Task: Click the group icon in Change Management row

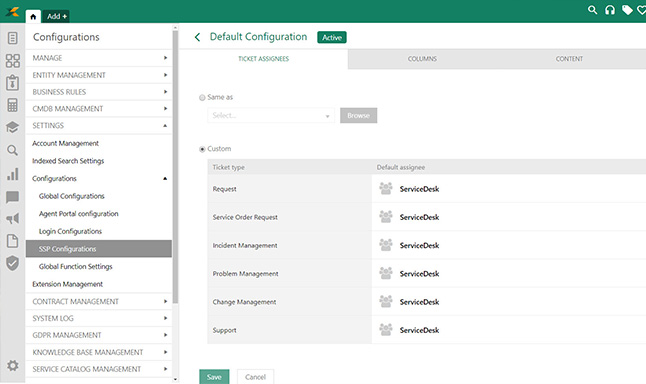Action: click(x=386, y=301)
